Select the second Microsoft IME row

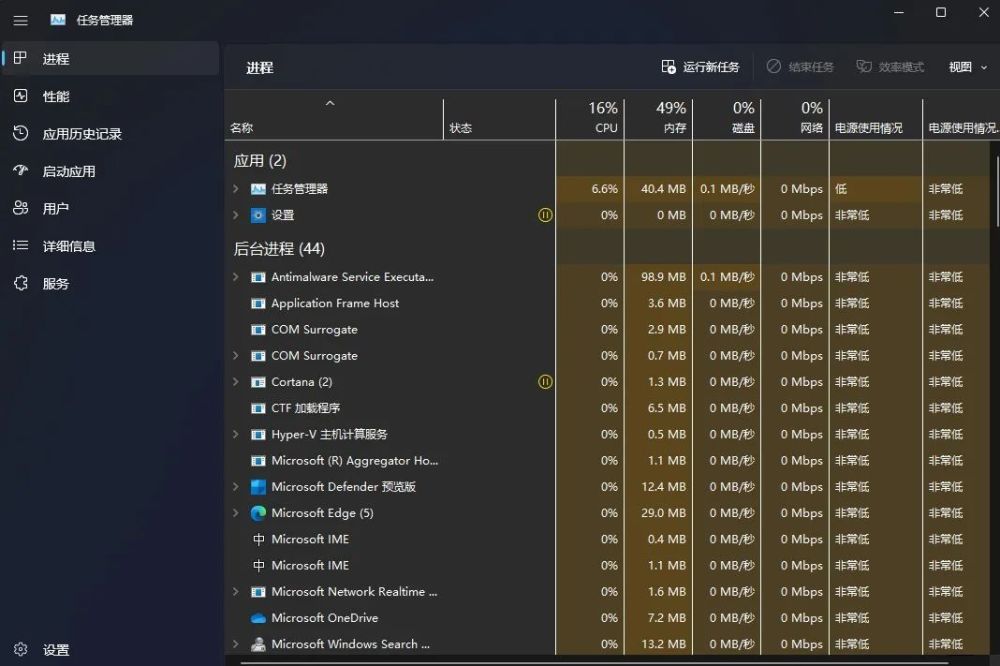608,565
